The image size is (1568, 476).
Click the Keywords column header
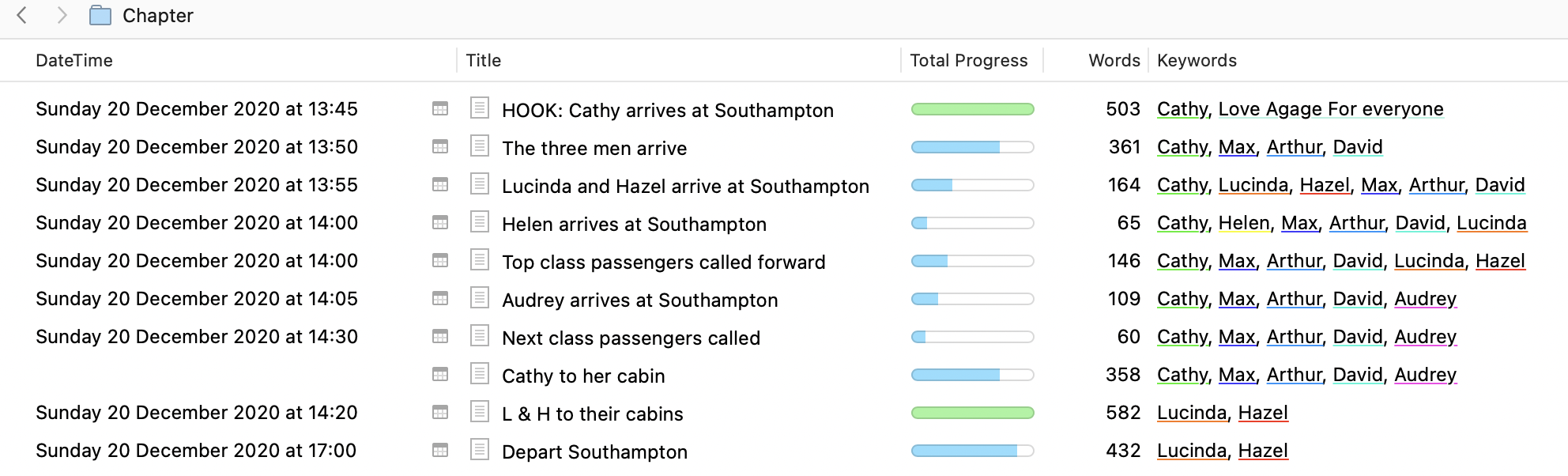(1197, 60)
